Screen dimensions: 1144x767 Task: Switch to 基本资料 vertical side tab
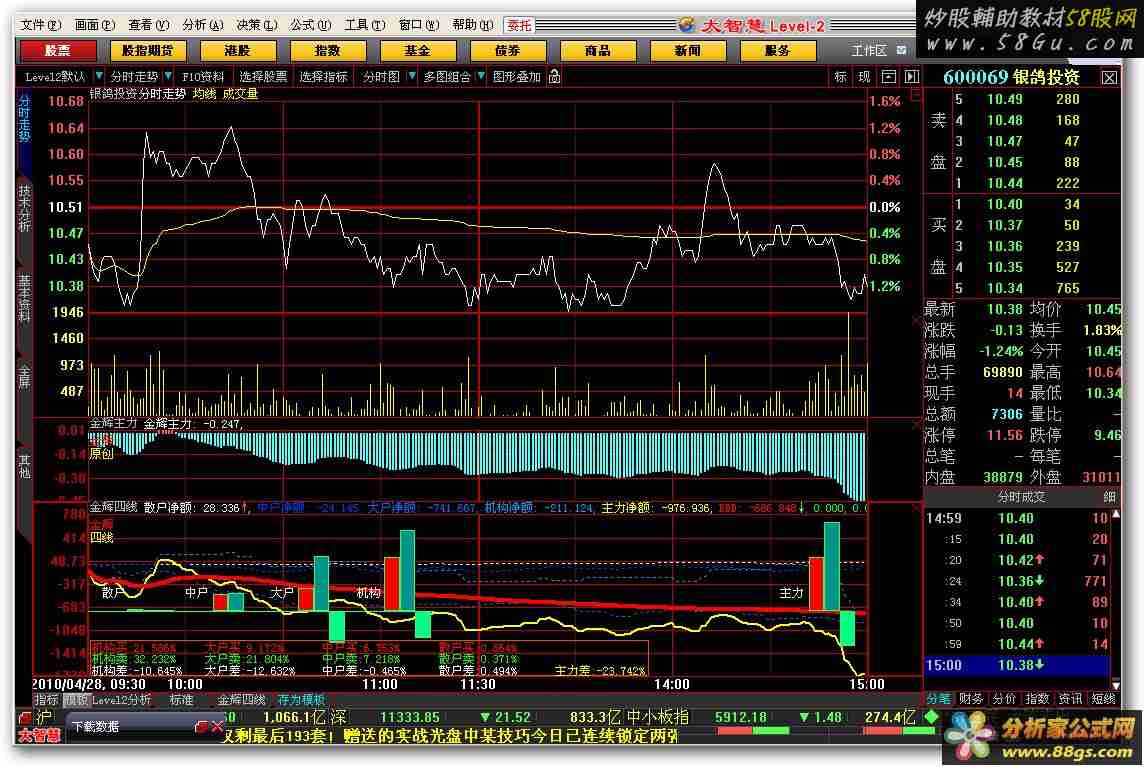24,298
